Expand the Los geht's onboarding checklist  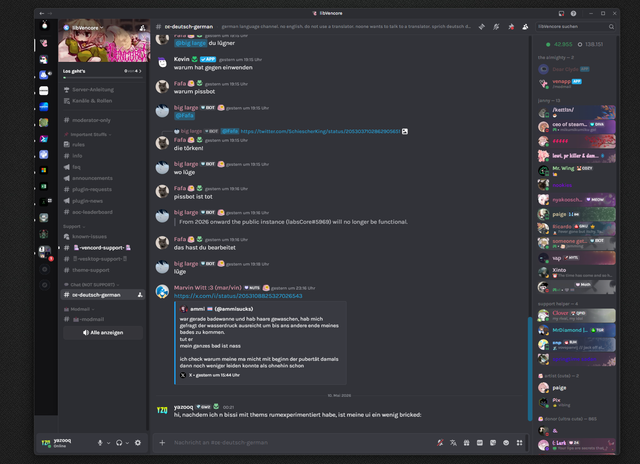(x=102, y=71)
